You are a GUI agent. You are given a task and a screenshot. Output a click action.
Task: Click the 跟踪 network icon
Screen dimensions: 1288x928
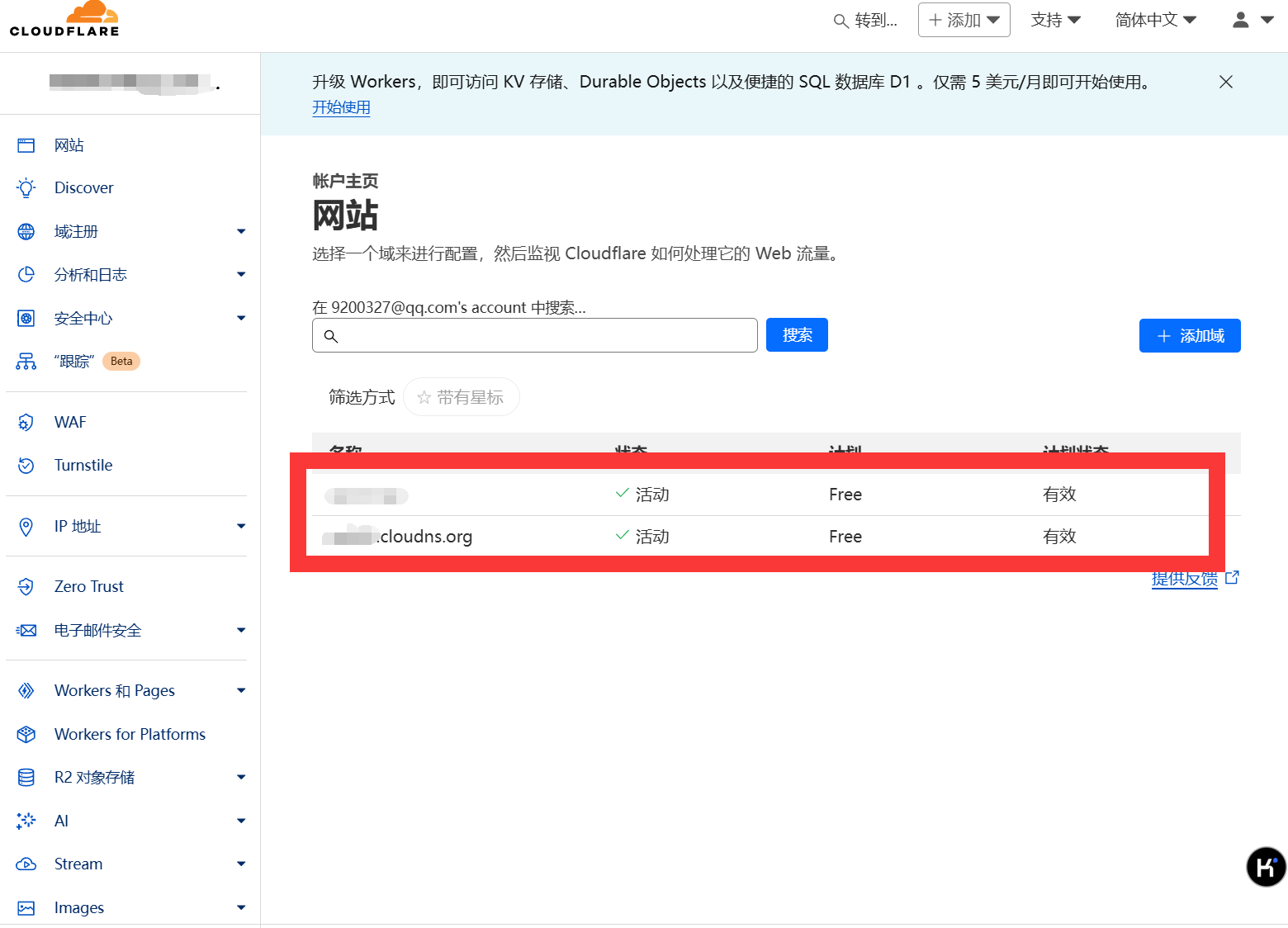pyautogui.click(x=26, y=362)
